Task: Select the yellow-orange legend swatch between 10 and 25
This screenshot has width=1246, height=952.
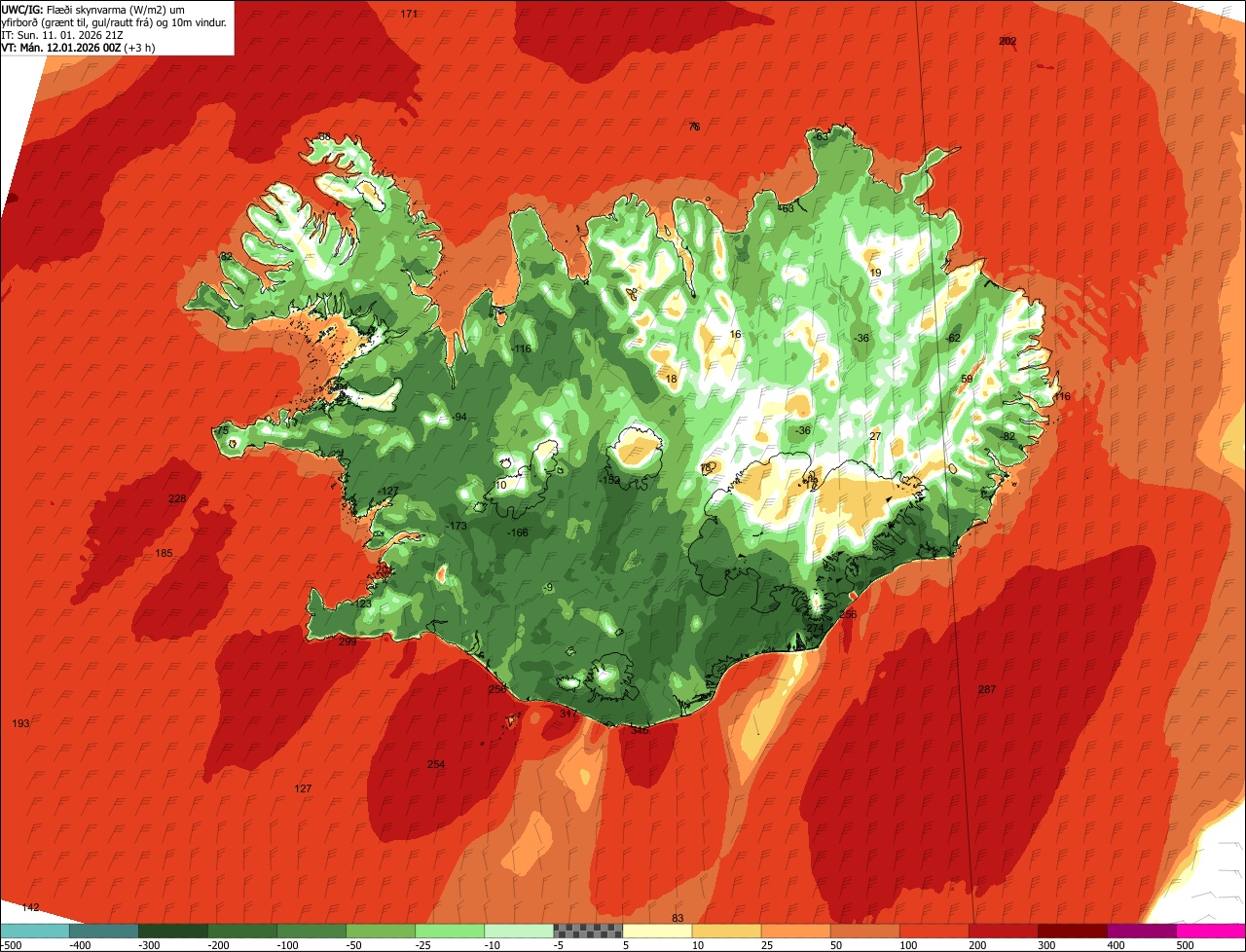Action: tap(726, 931)
